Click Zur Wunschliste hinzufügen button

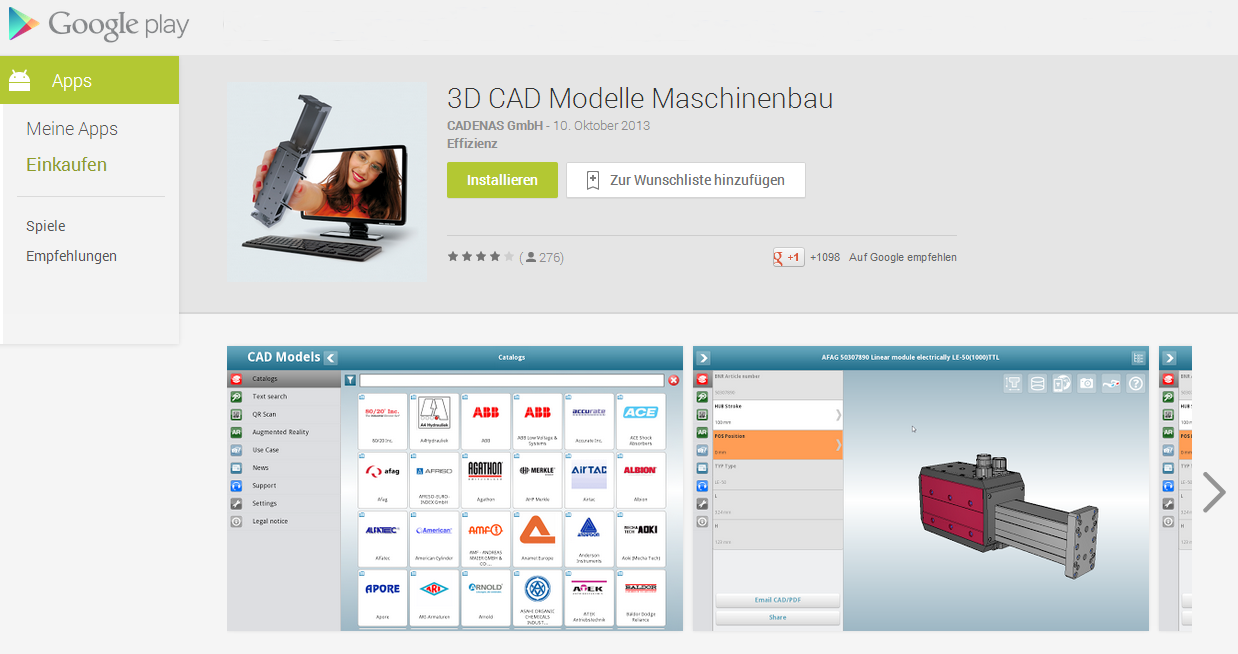pos(685,180)
